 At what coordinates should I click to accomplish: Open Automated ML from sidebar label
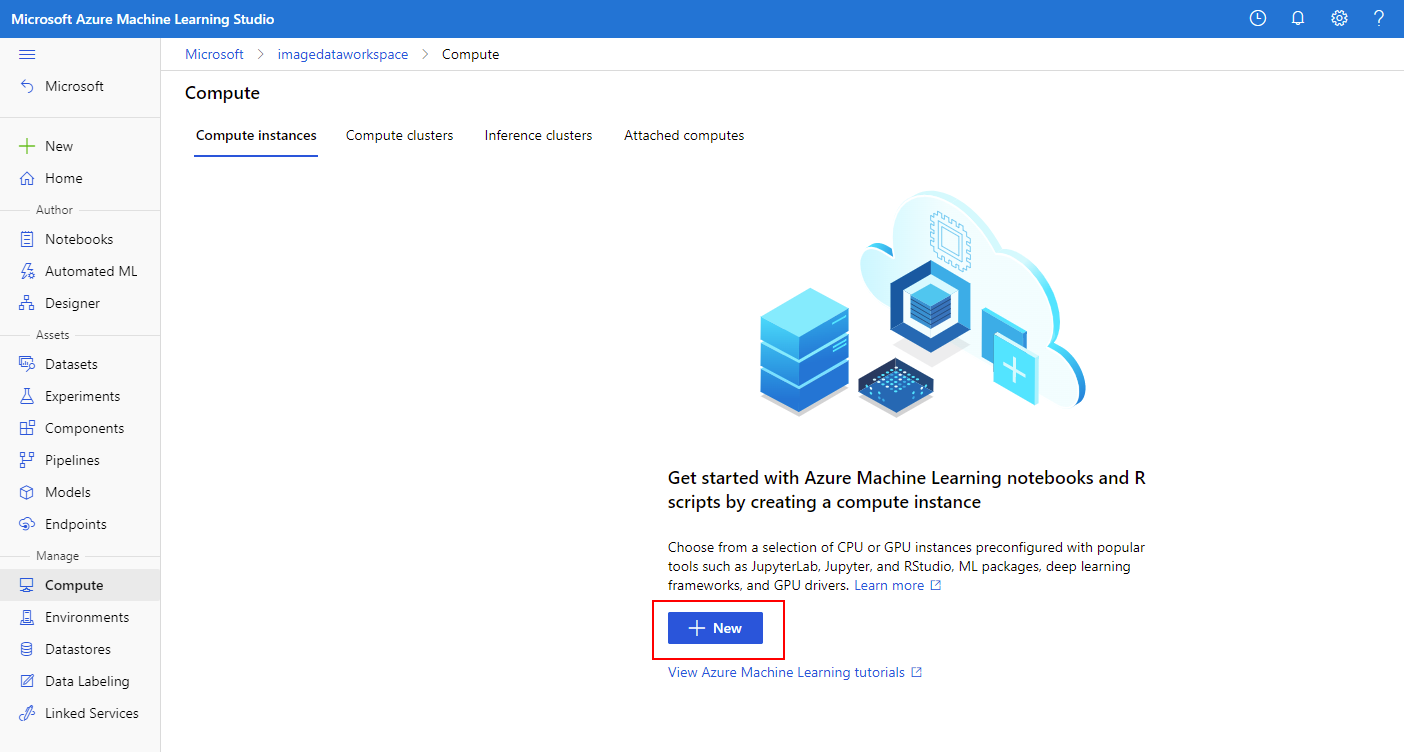91,271
